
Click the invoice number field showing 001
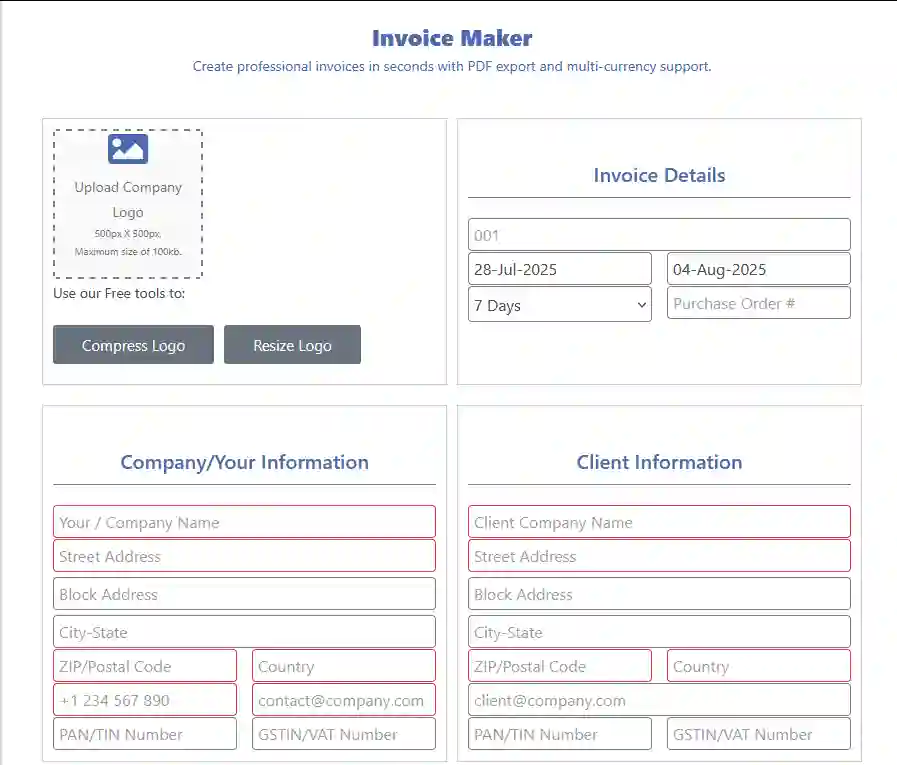[659, 235]
